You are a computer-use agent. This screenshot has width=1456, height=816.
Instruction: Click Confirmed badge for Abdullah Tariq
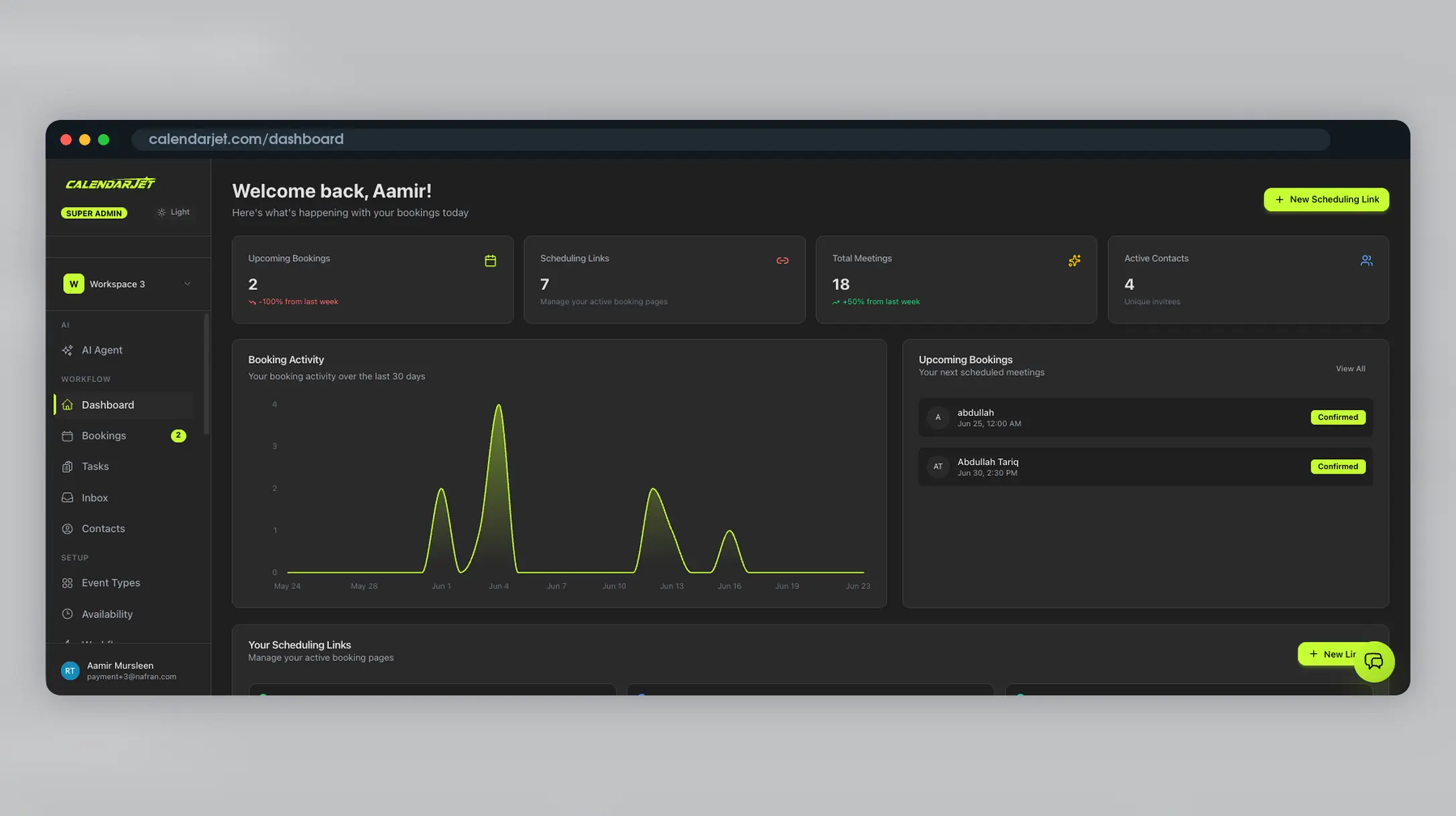pyautogui.click(x=1337, y=466)
